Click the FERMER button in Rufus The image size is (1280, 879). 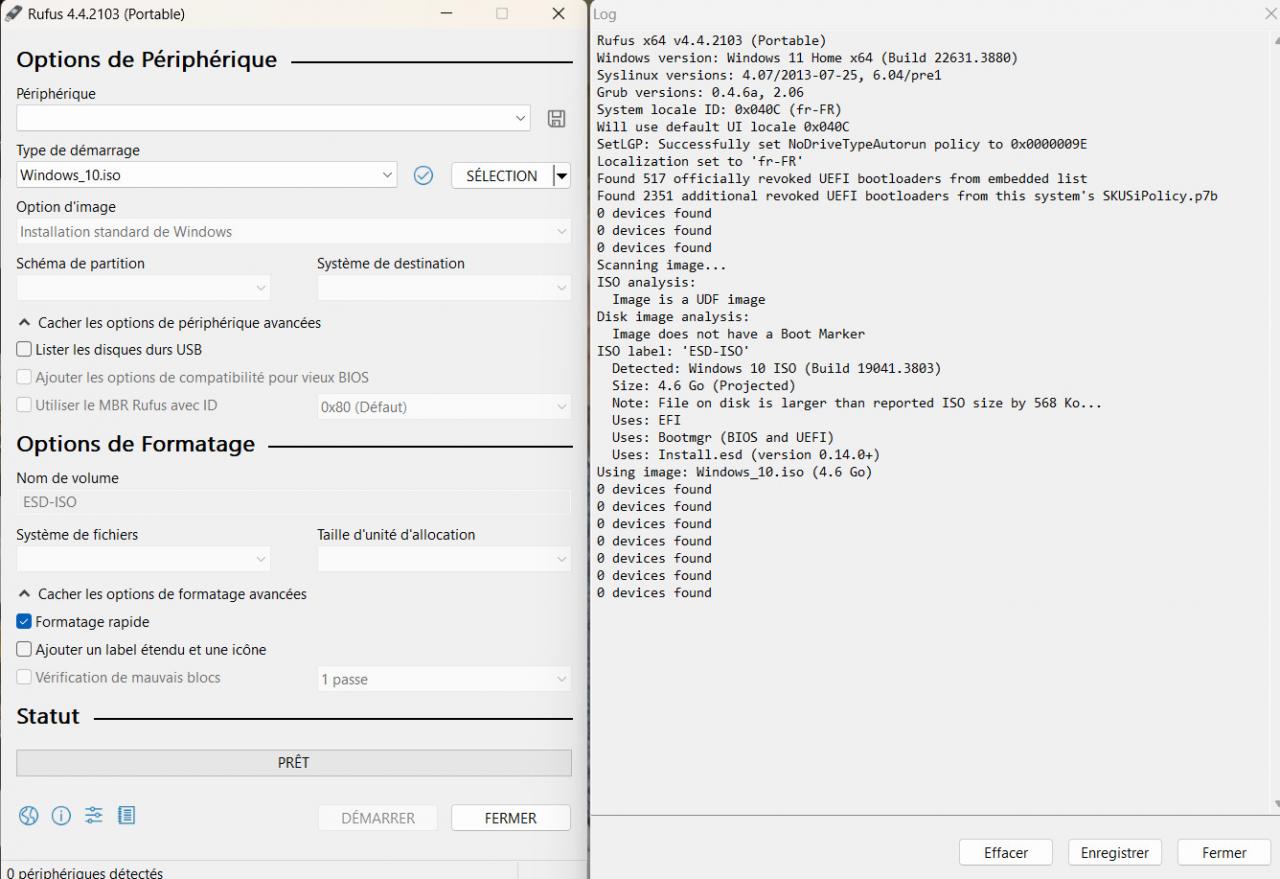click(511, 818)
